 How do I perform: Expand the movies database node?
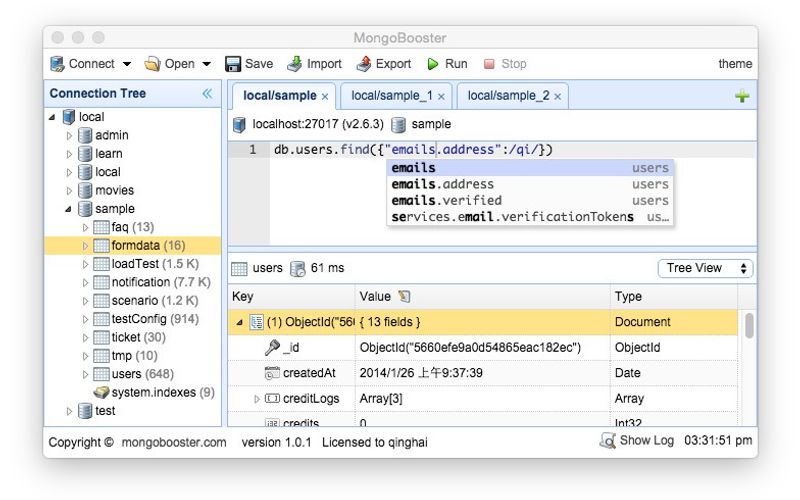click(x=69, y=191)
